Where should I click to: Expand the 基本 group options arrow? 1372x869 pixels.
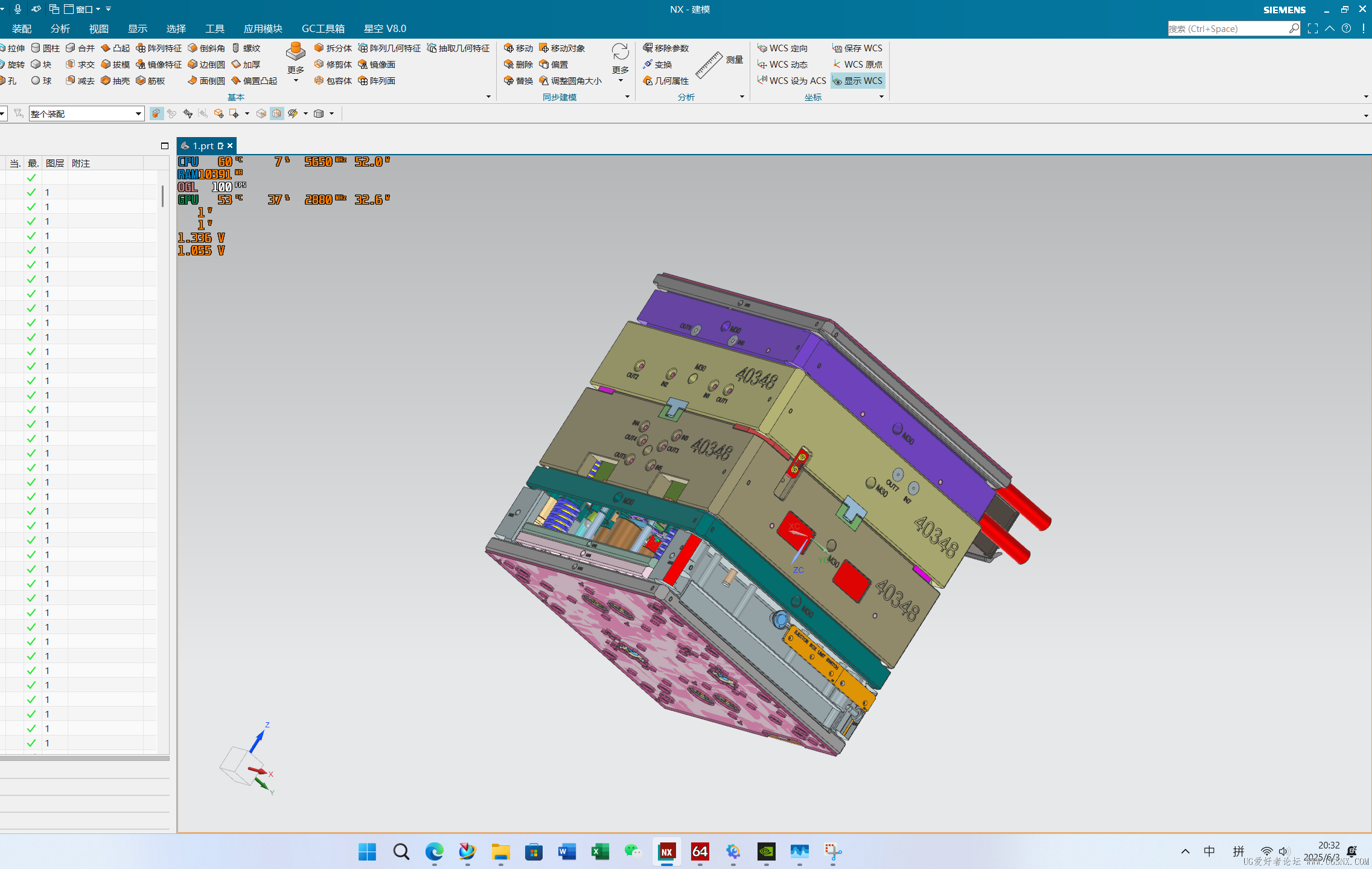(x=488, y=97)
